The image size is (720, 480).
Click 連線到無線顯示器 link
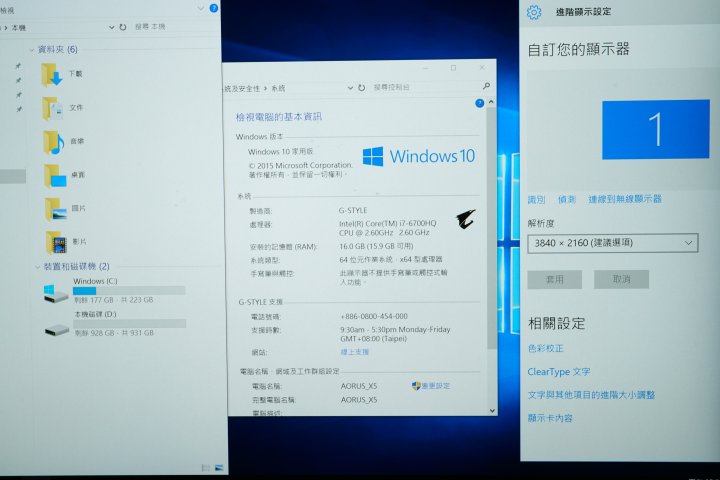coord(625,199)
